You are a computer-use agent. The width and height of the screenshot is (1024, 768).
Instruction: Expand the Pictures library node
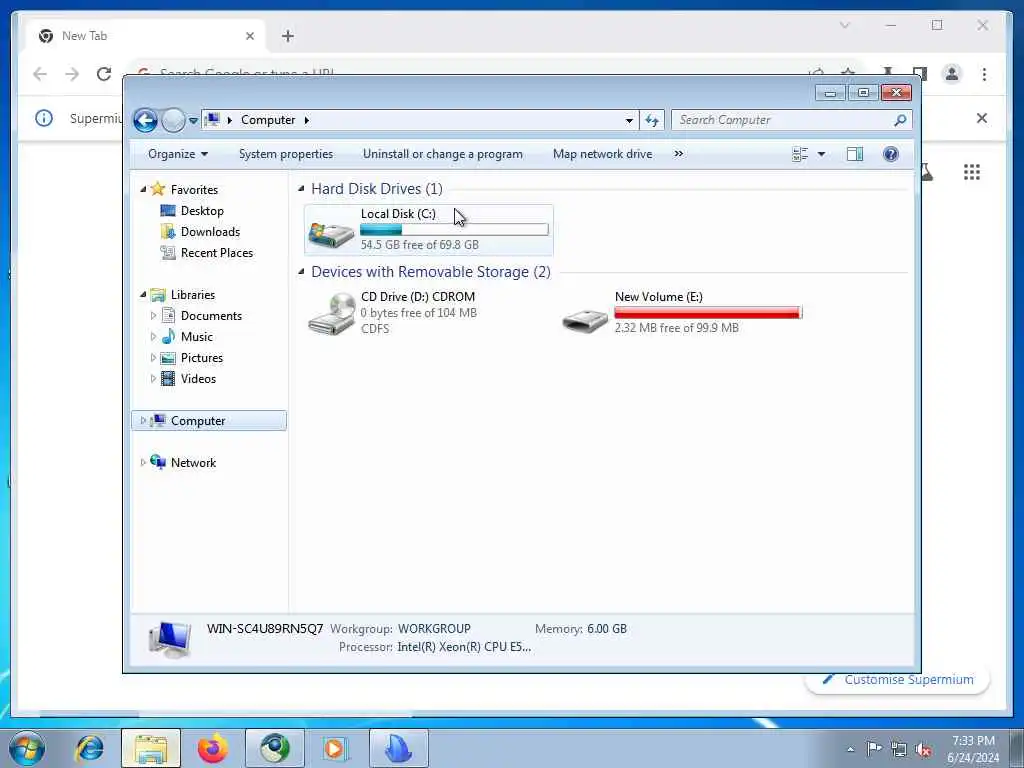pyautogui.click(x=153, y=358)
